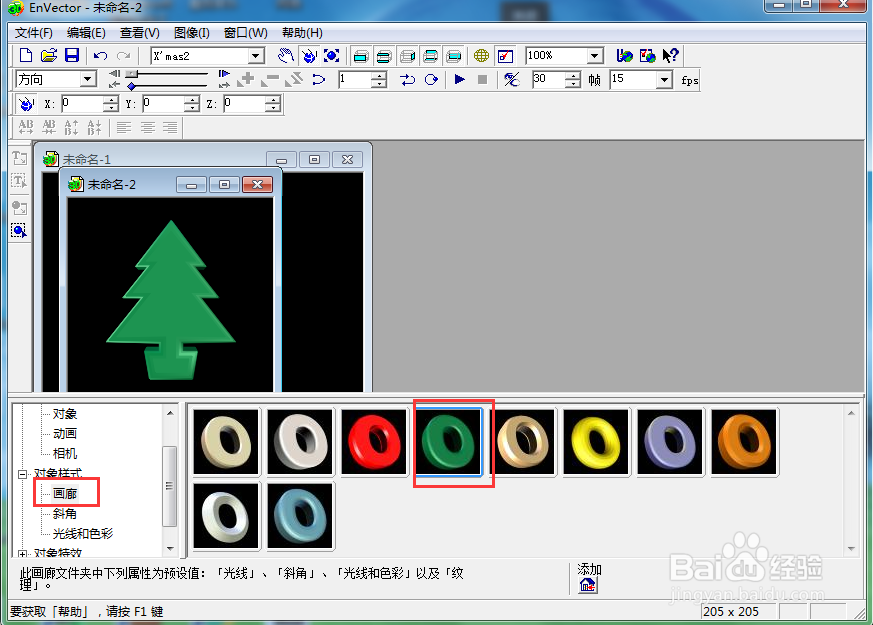Choose the red ring style thumbnail

coord(374,442)
